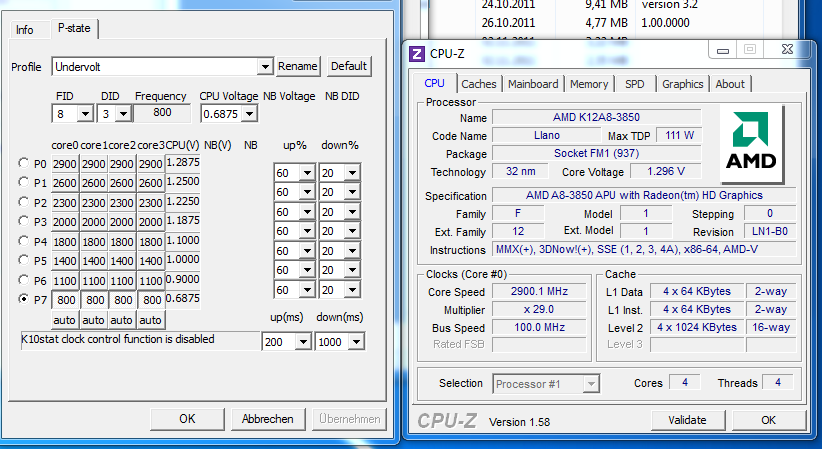Open the Mainboard tab in CPU-Z
This screenshot has height=449, width=822.
(533, 84)
